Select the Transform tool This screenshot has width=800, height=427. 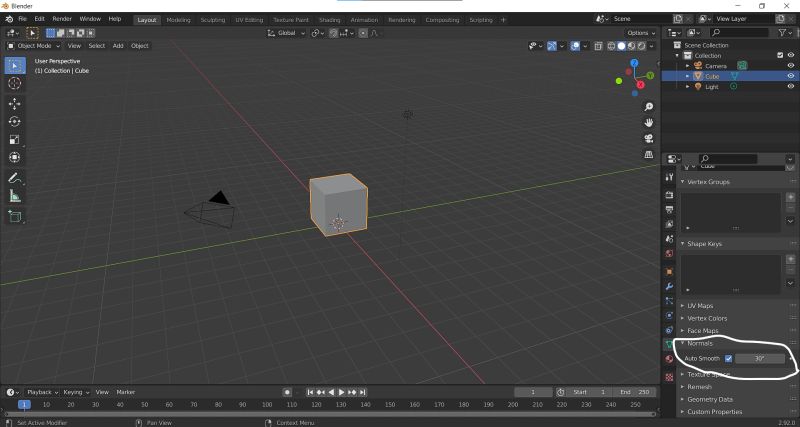(x=15, y=158)
